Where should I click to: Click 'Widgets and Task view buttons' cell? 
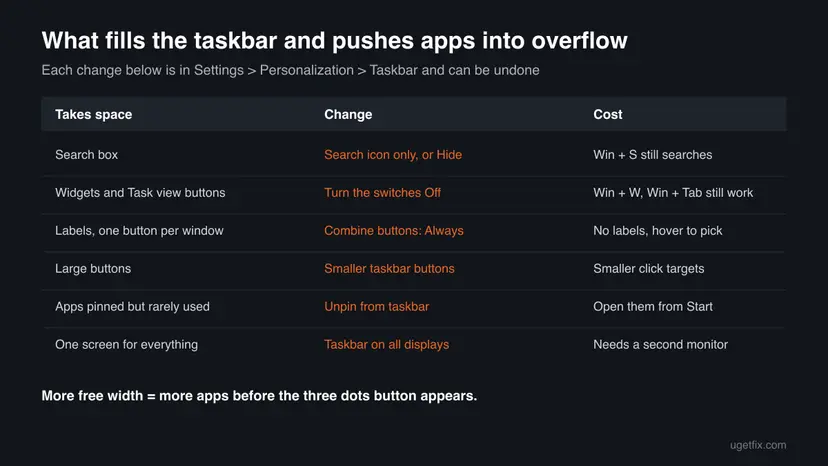click(140, 193)
